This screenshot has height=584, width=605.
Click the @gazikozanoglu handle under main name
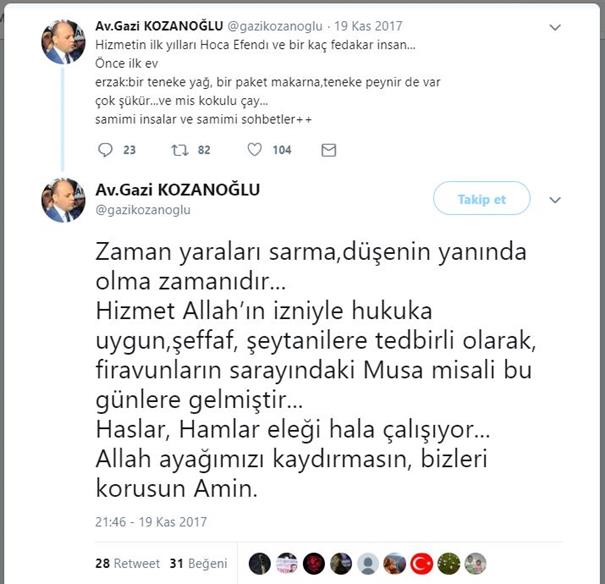pos(143,210)
